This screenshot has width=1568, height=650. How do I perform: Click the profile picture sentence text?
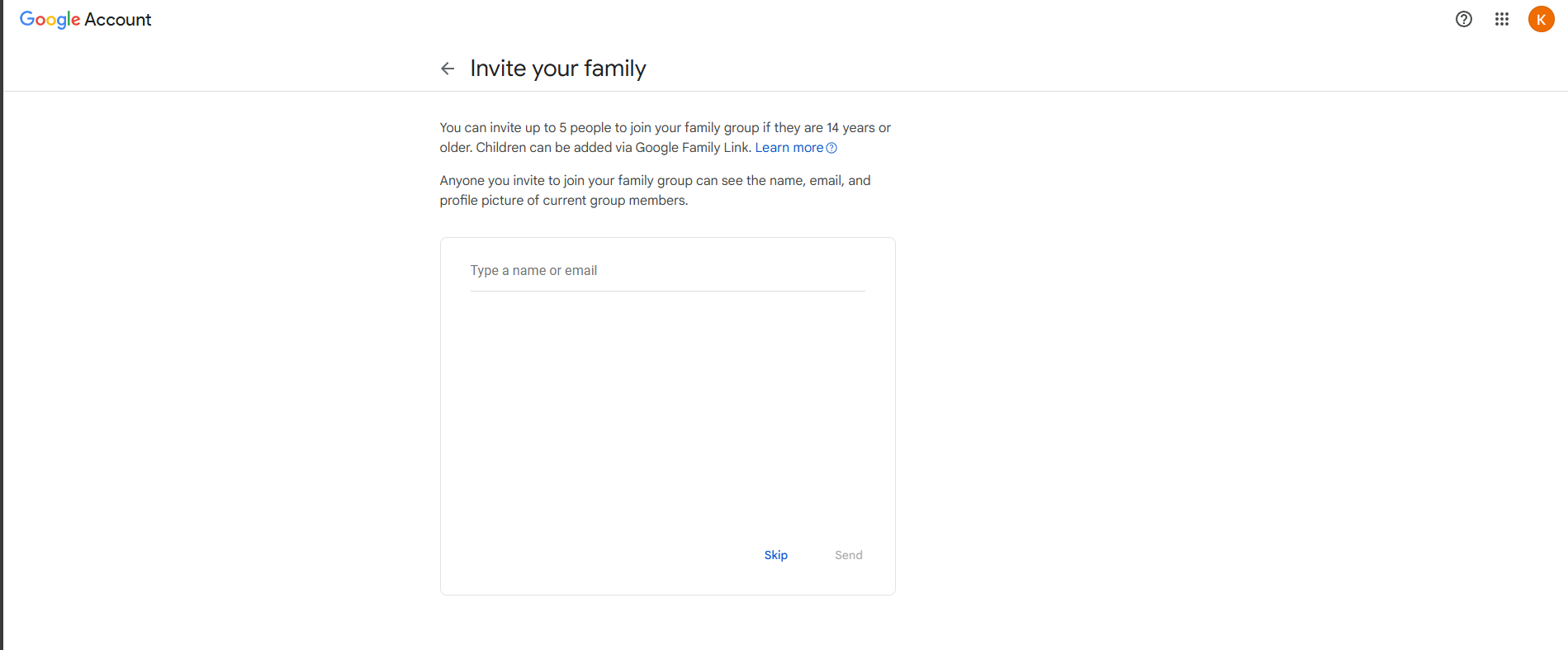[x=563, y=201]
